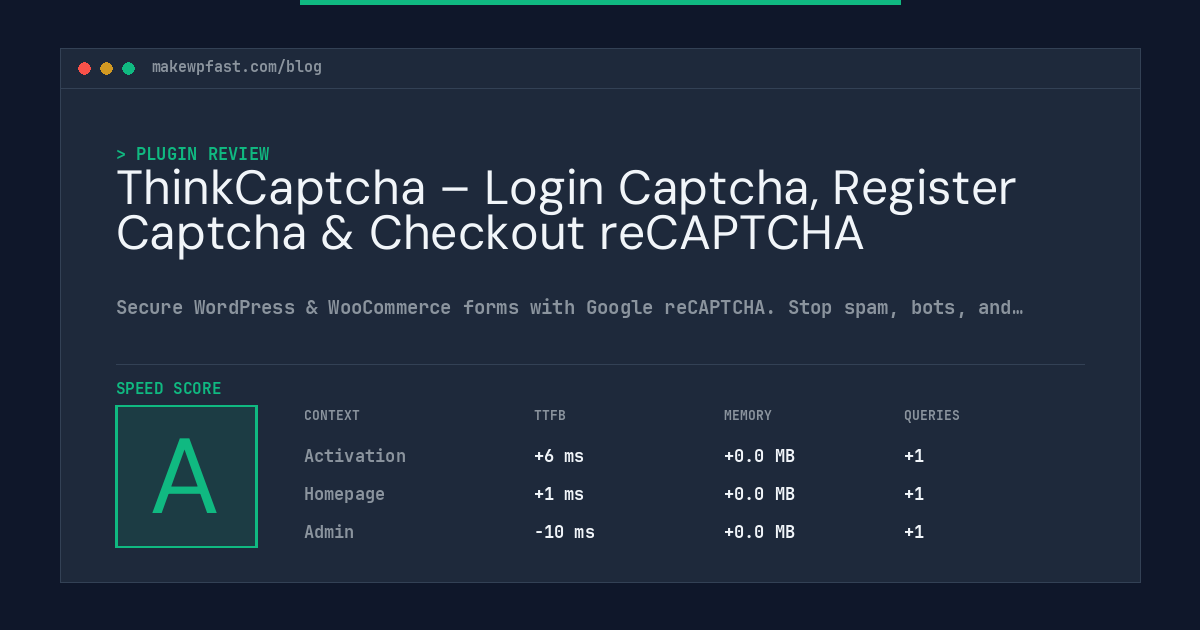The image size is (1200, 630).
Task: Click the CONTEXT column header
Action: click(x=332, y=415)
